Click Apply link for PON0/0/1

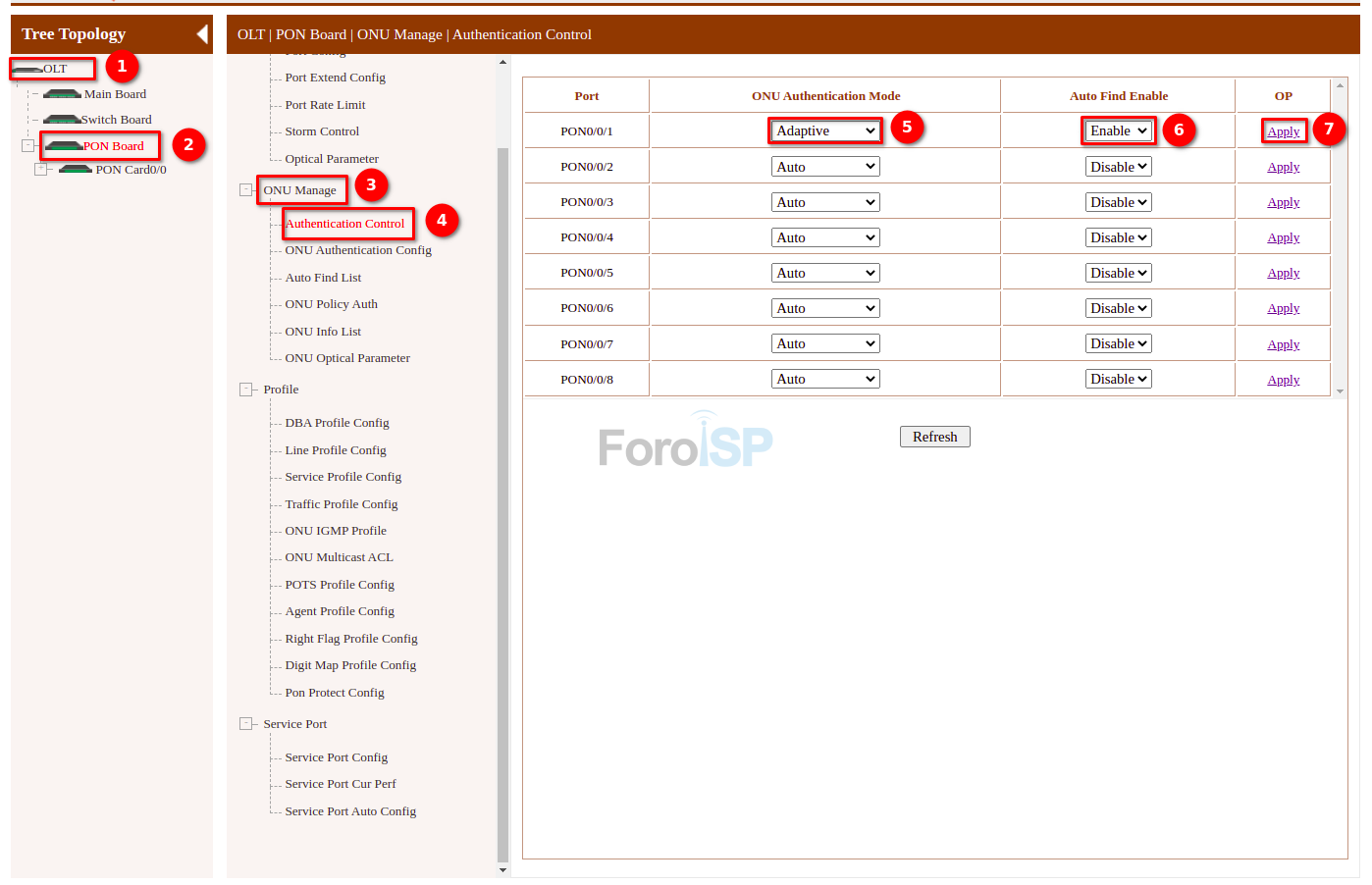[1283, 131]
